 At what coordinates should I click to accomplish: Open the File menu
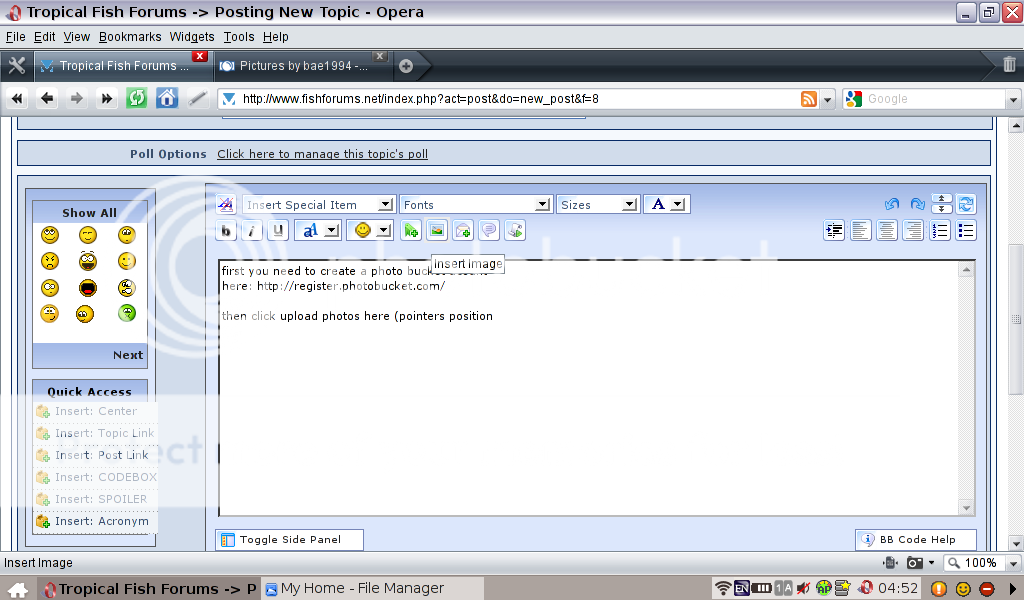pyautogui.click(x=15, y=37)
